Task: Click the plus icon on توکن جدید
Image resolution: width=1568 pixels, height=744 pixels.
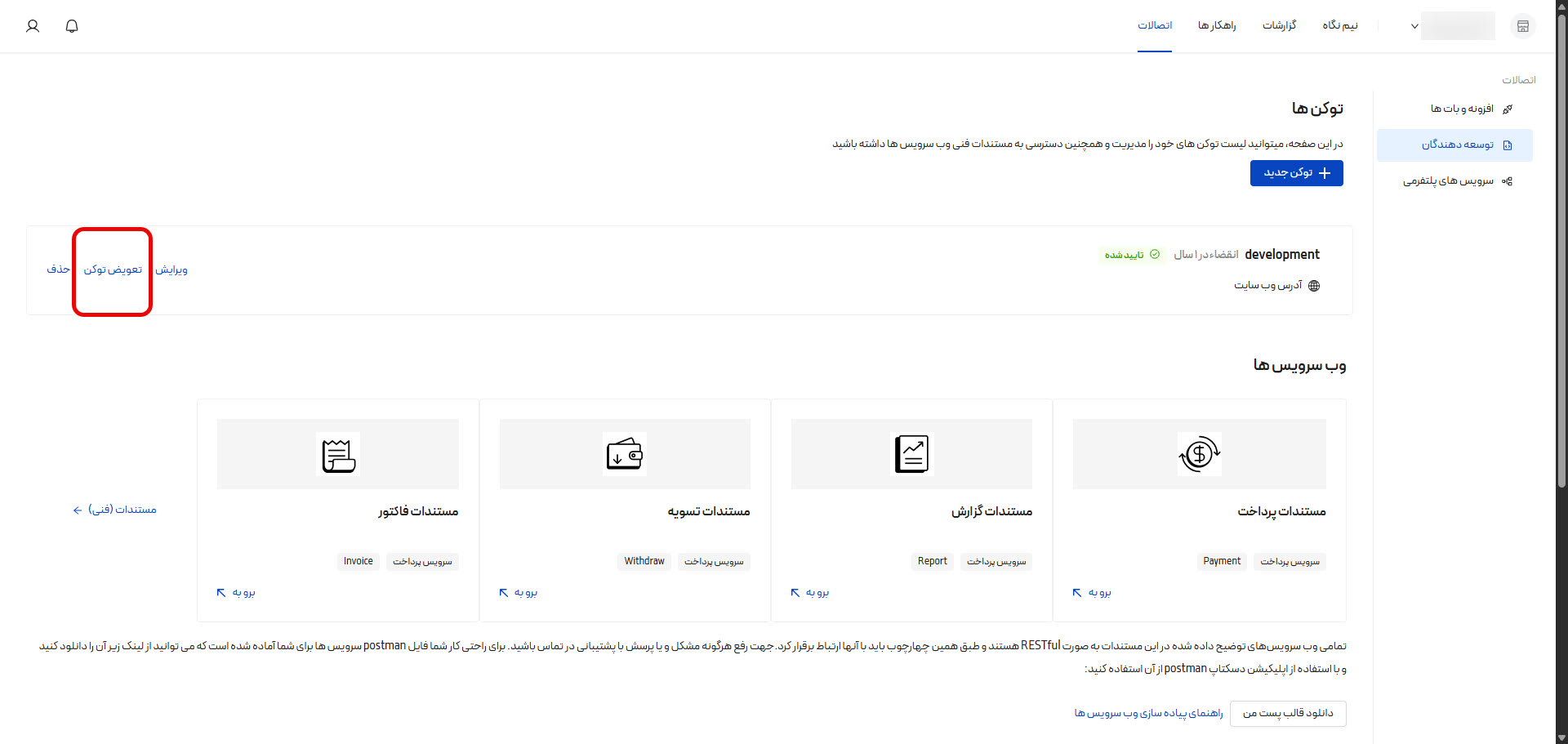Action: (x=1325, y=173)
